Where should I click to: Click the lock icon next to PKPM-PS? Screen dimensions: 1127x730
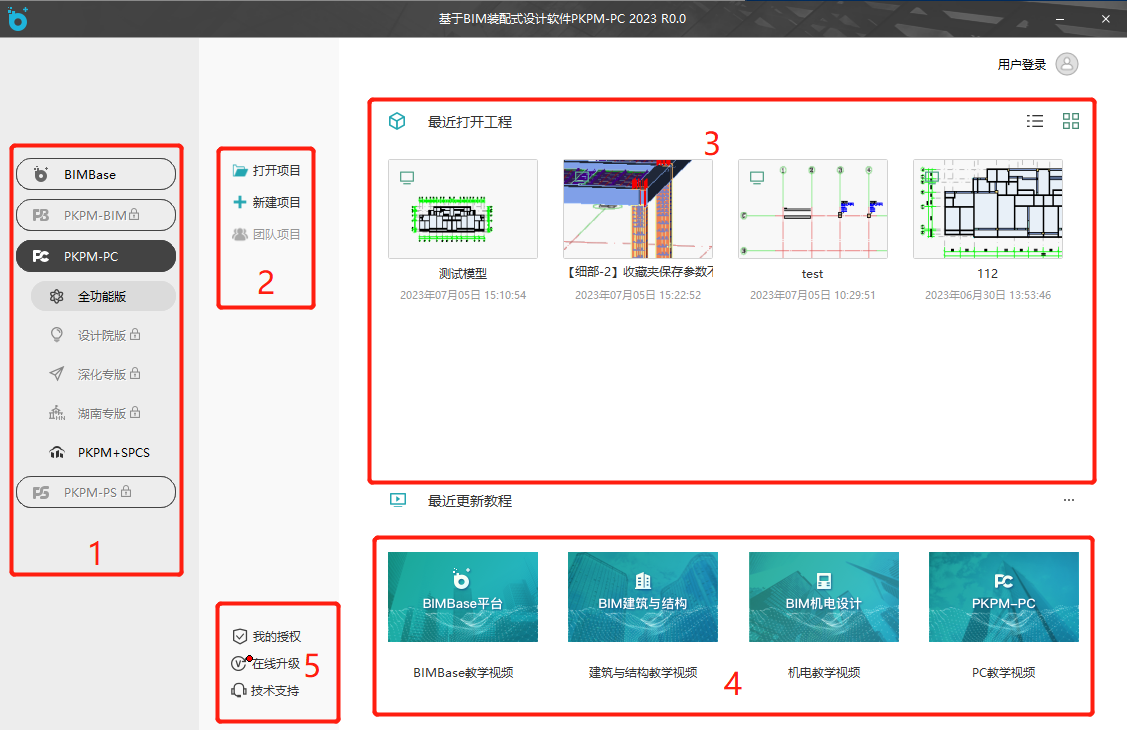tap(126, 491)
